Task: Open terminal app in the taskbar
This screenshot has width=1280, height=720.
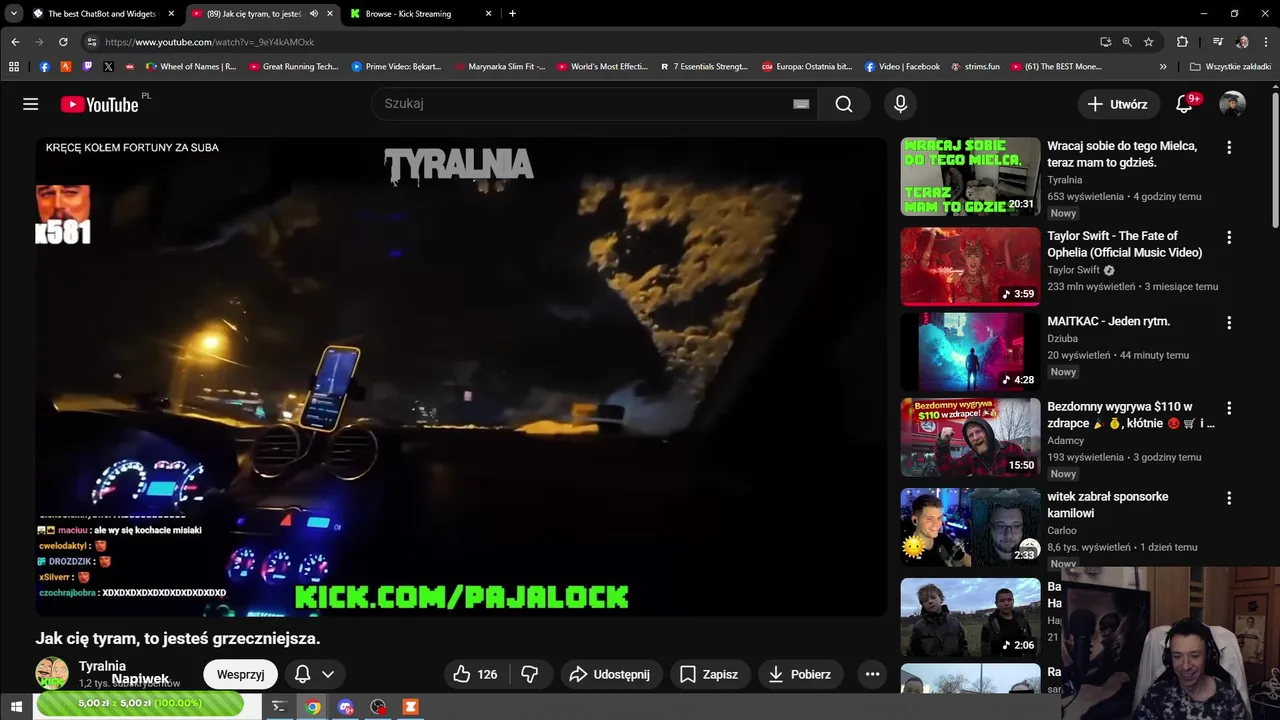Action: (x=279, y=707)
